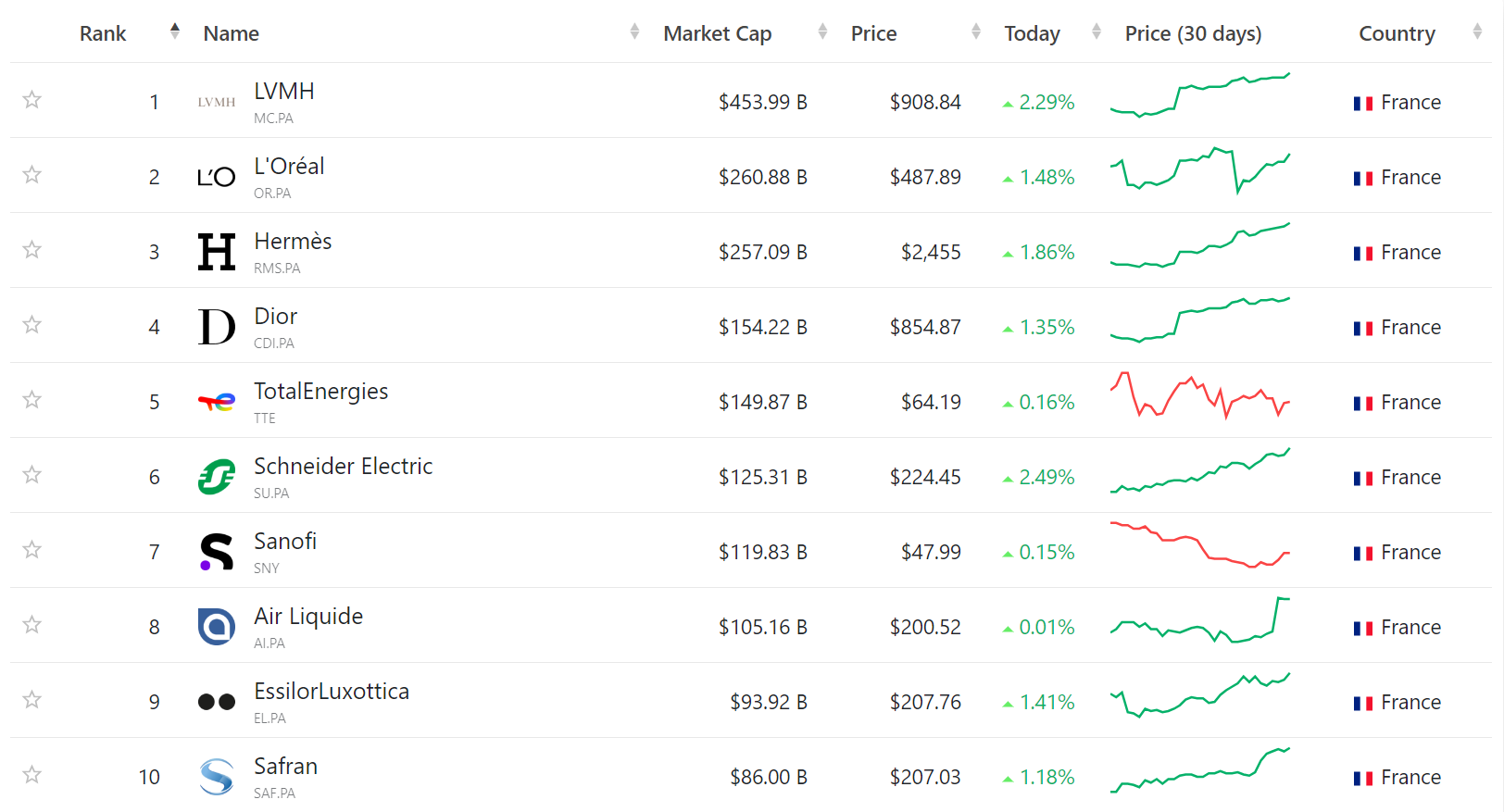Click the Today column header
The height and width of the screenshot is (812, 1504).
coord(1032,33)
